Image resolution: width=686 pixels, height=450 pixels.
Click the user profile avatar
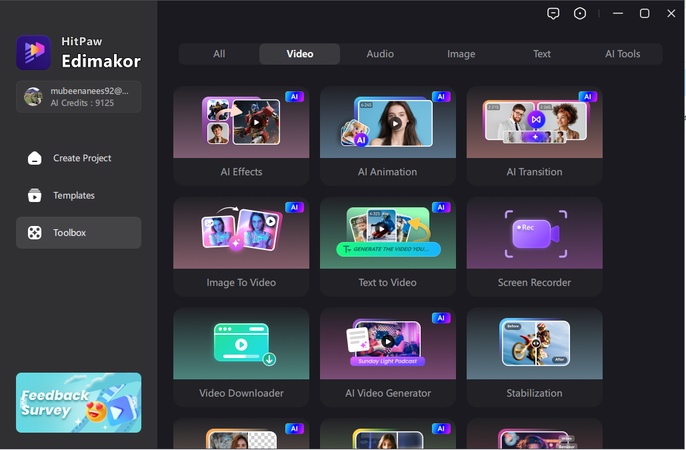tap(33, 96)
